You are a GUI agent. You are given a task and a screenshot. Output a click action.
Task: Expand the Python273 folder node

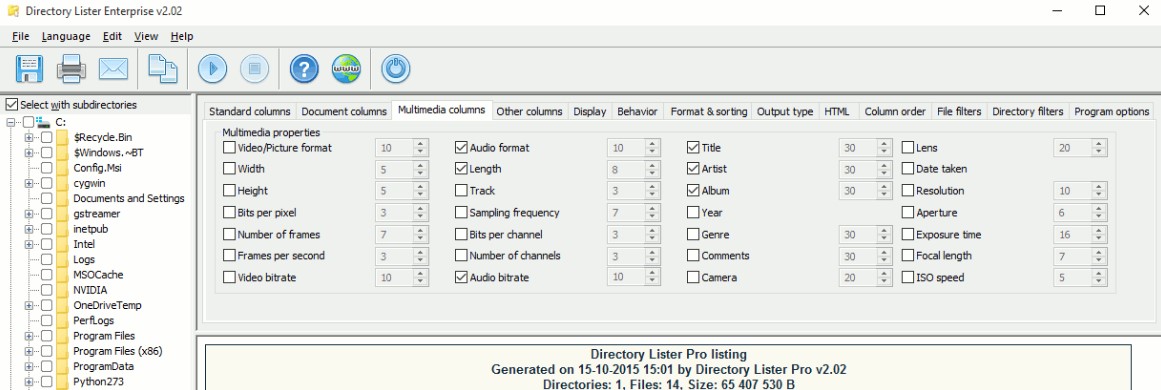(28, 382)
